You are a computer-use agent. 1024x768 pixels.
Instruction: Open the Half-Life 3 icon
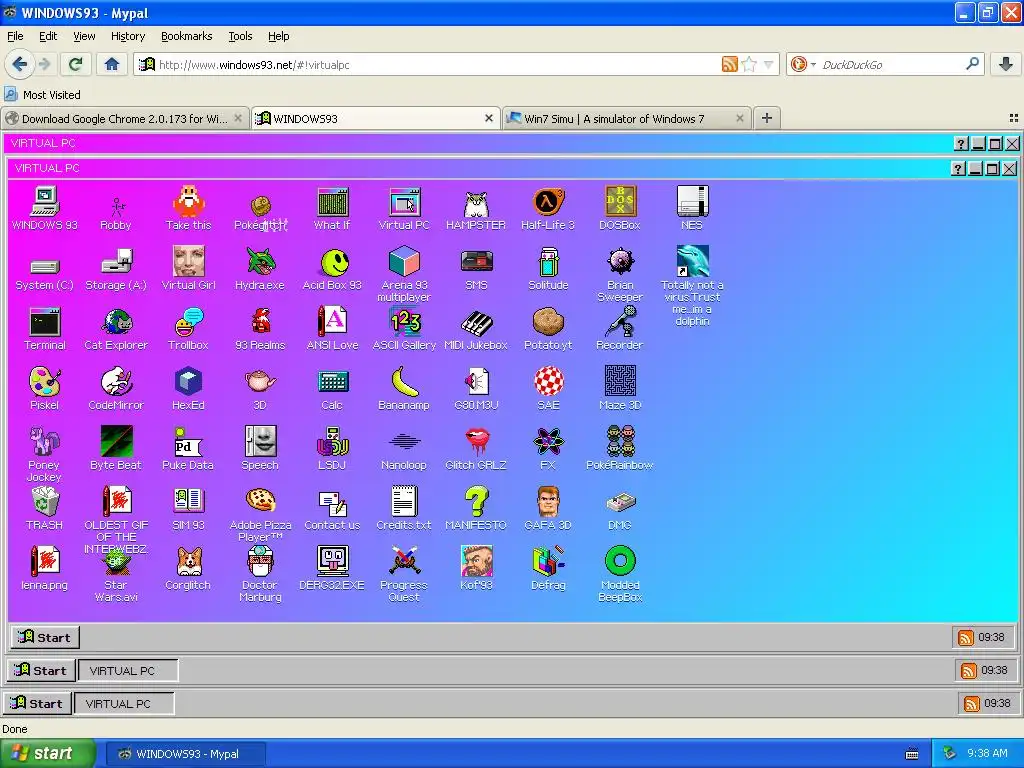pyautogui.click(x=548, y=208)
